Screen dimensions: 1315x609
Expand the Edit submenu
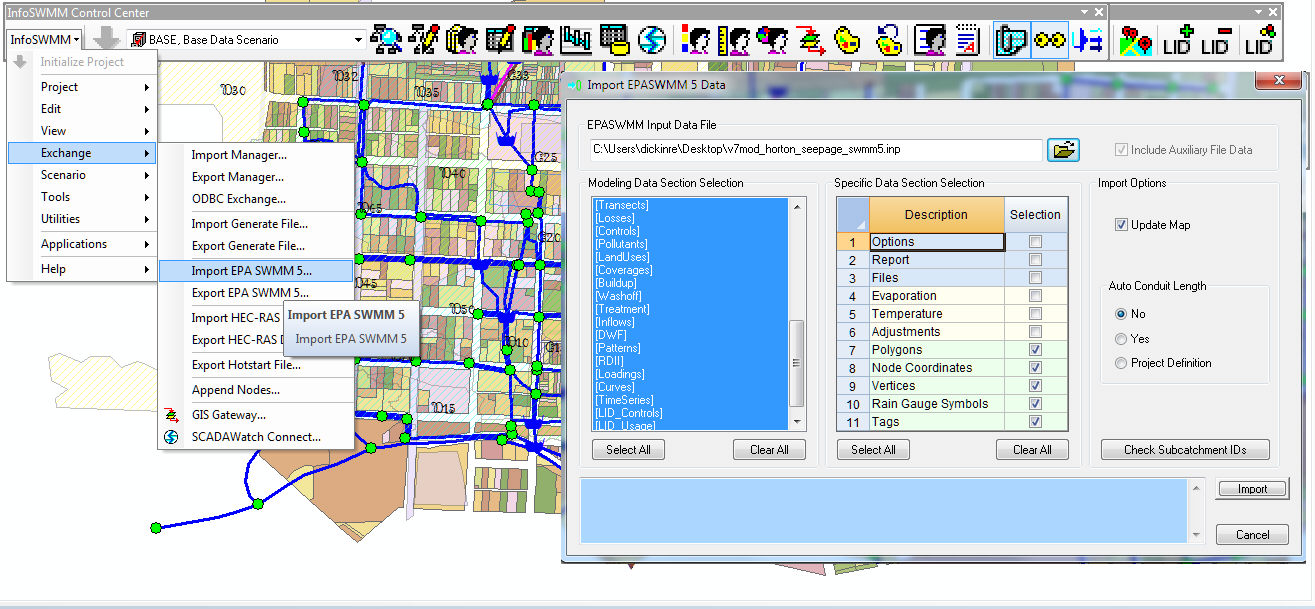click(81, 109)
